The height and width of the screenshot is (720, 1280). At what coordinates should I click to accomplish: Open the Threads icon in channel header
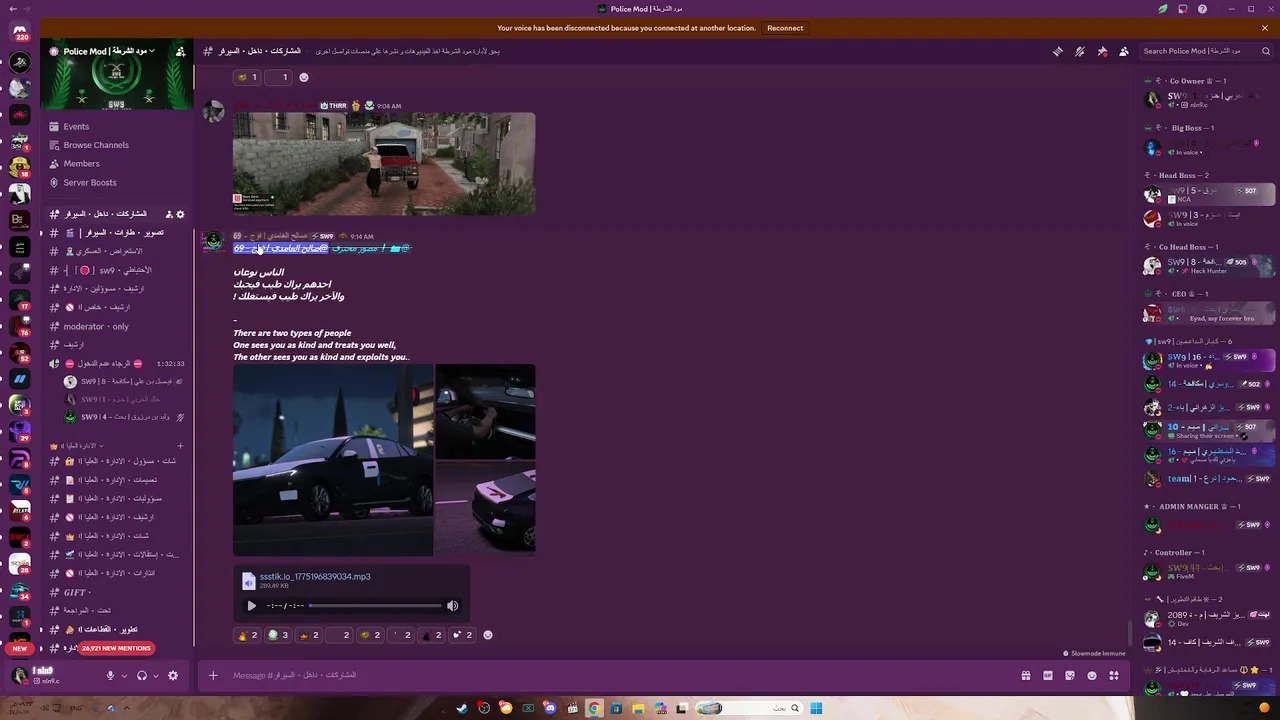pyautogui.click(x=1058, y=51)
